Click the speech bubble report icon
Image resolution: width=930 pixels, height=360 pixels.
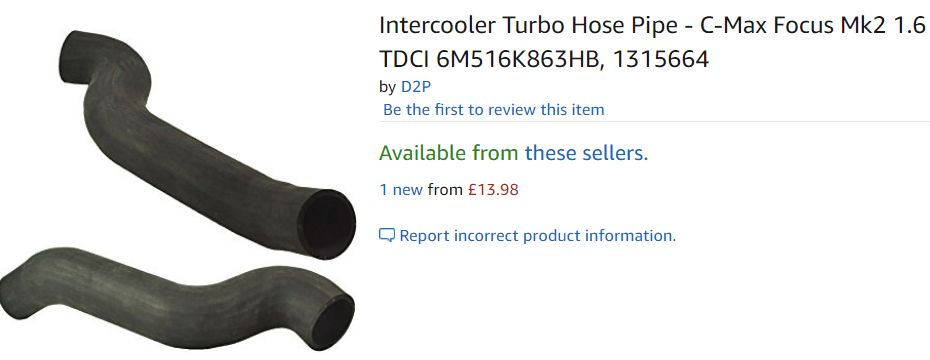point(387,235)
